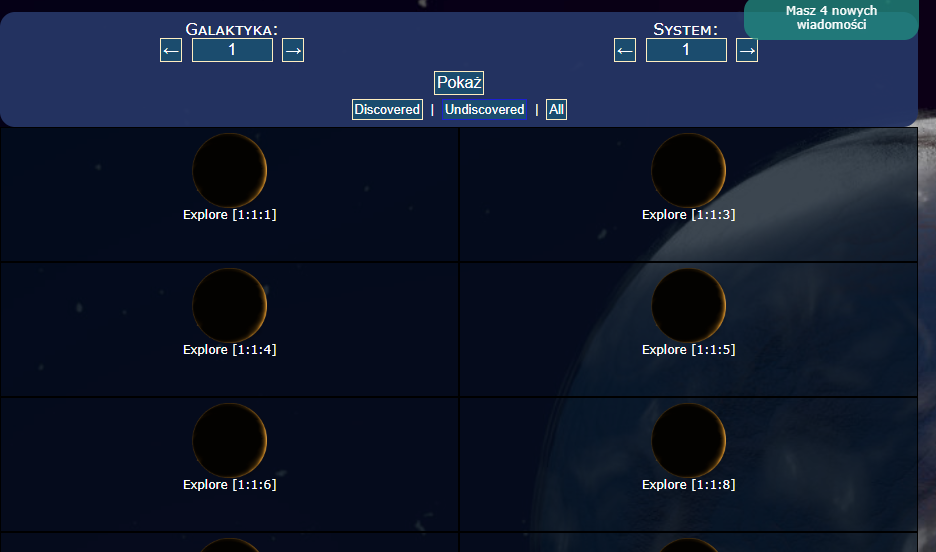Go to previous galaxy with left arrow
Viewport: 936px width, 552px height.
pyautogui.click(x=171, y=50)
